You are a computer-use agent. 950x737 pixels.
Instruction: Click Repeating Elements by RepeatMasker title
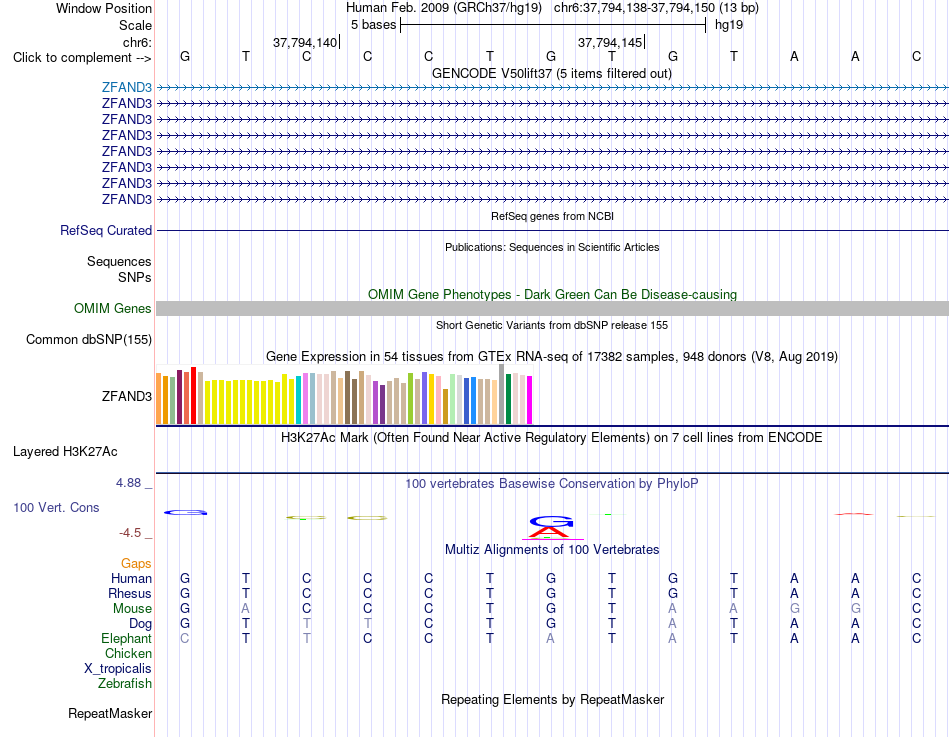click(552, 699)
